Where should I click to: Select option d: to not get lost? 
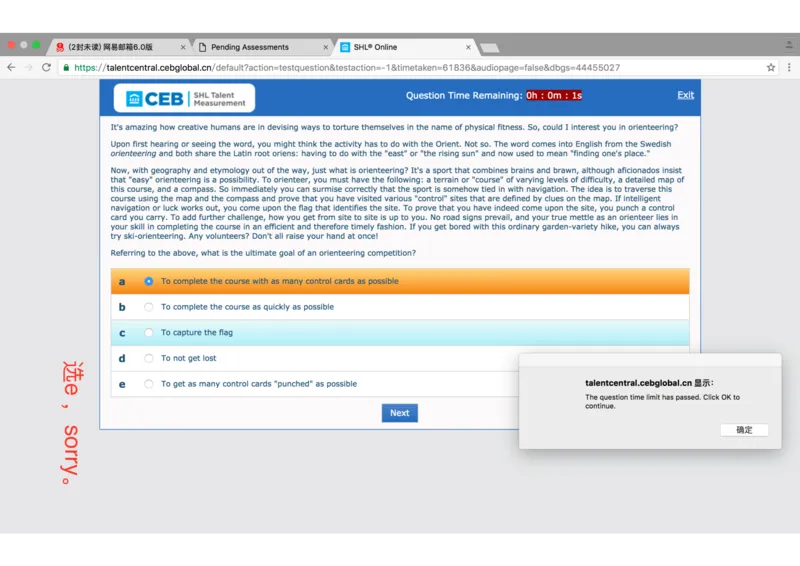[x=149, y=358]
